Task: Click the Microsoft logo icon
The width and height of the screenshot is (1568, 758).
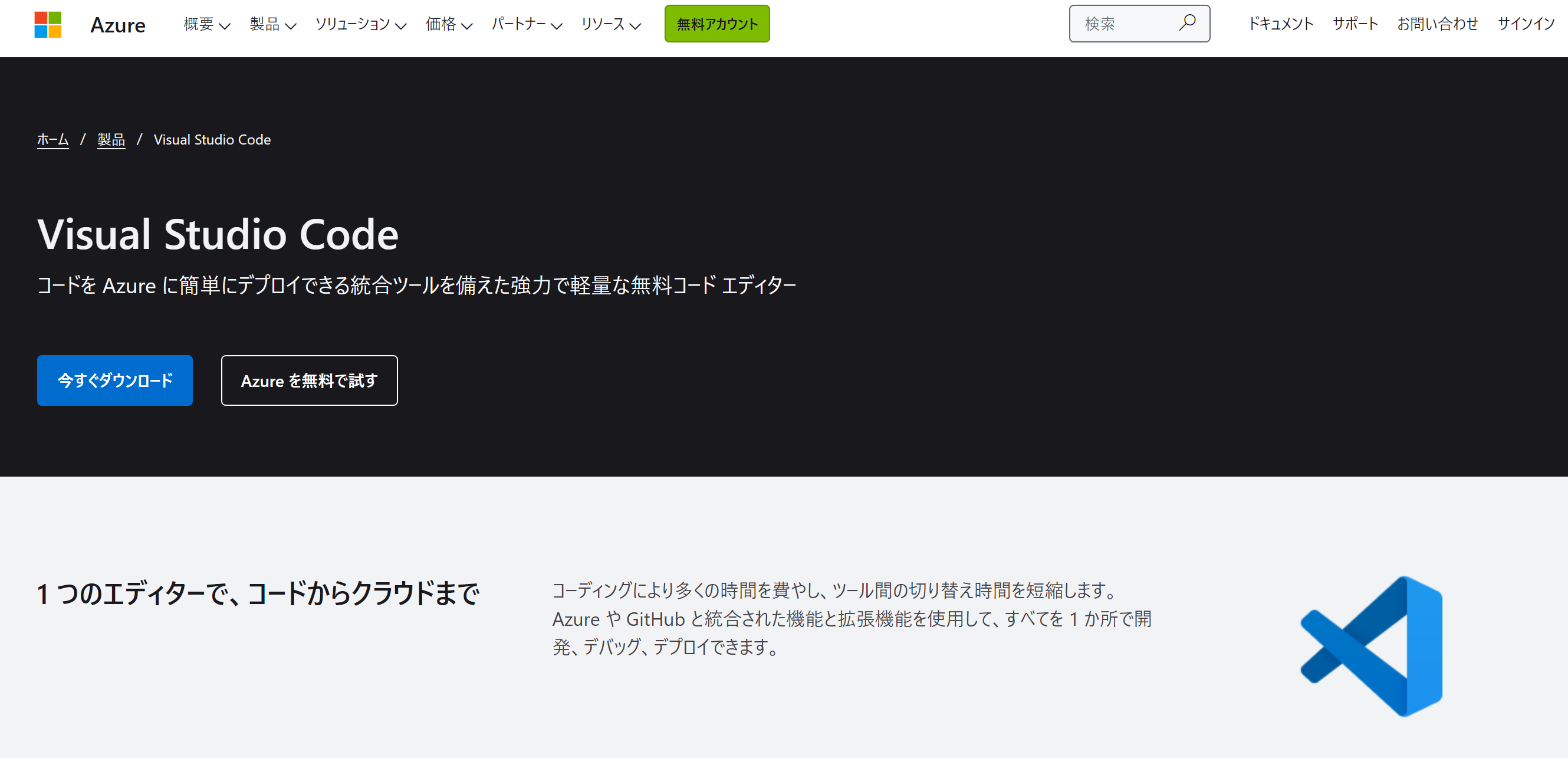Action: pyautogui.click(x=48, y=24)
